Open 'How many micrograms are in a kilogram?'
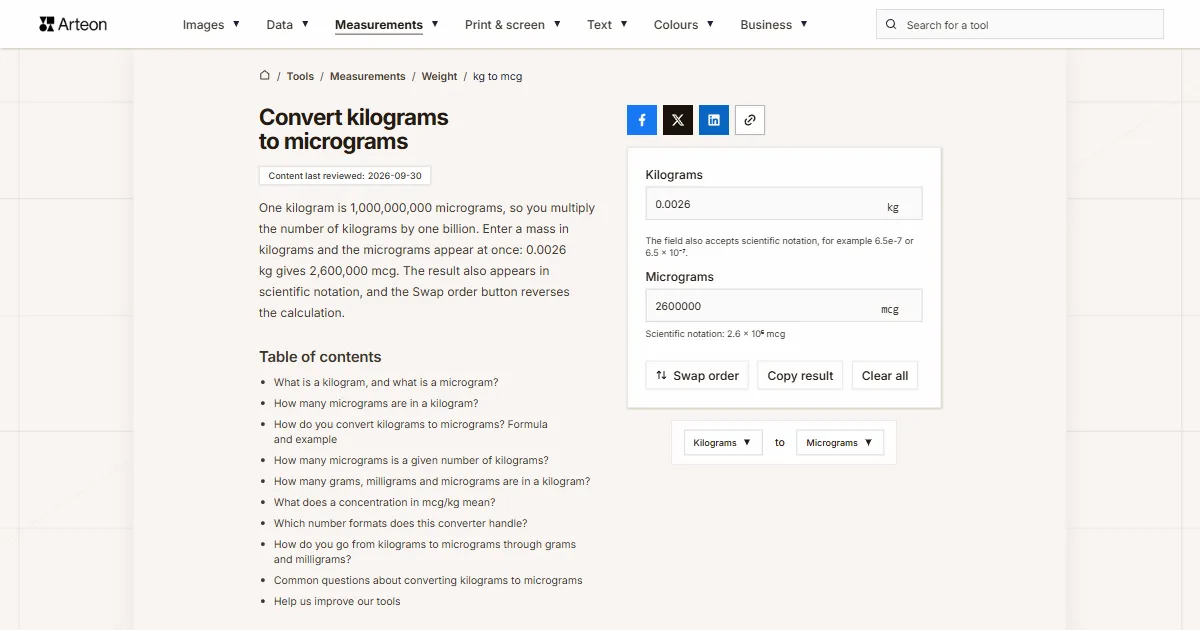Image resolution: width=1200 pixels, height=630 pixels. click(376, 403)
